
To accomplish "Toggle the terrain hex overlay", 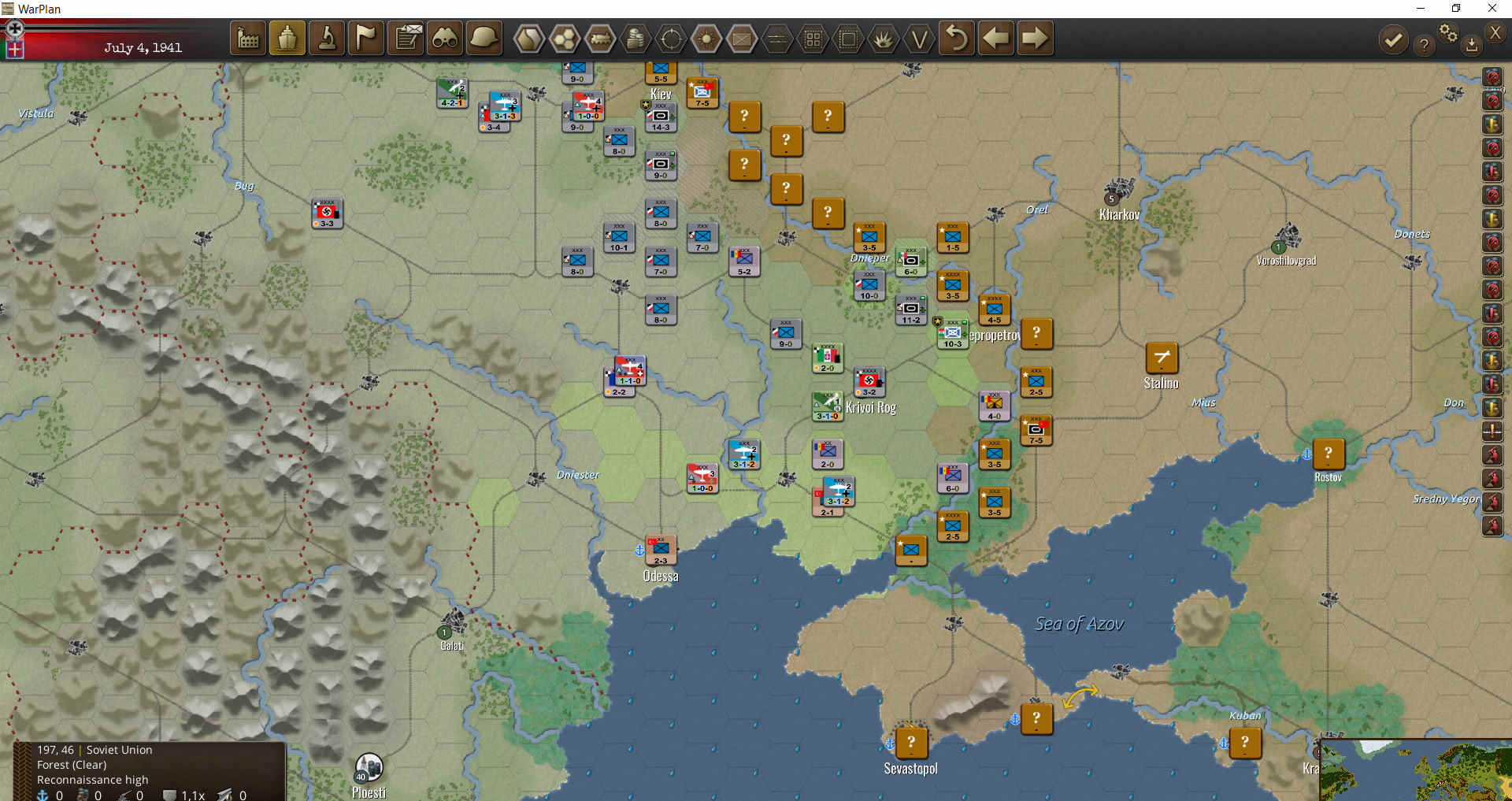I will pos(529,39).
